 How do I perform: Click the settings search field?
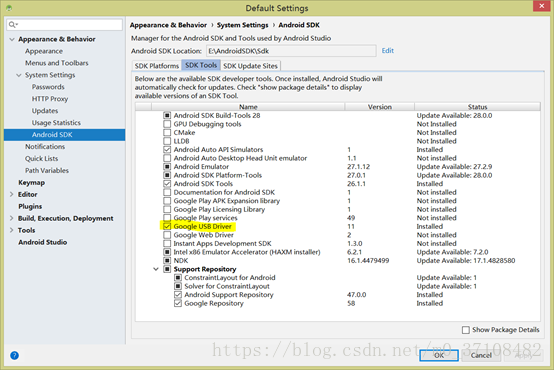65,24
